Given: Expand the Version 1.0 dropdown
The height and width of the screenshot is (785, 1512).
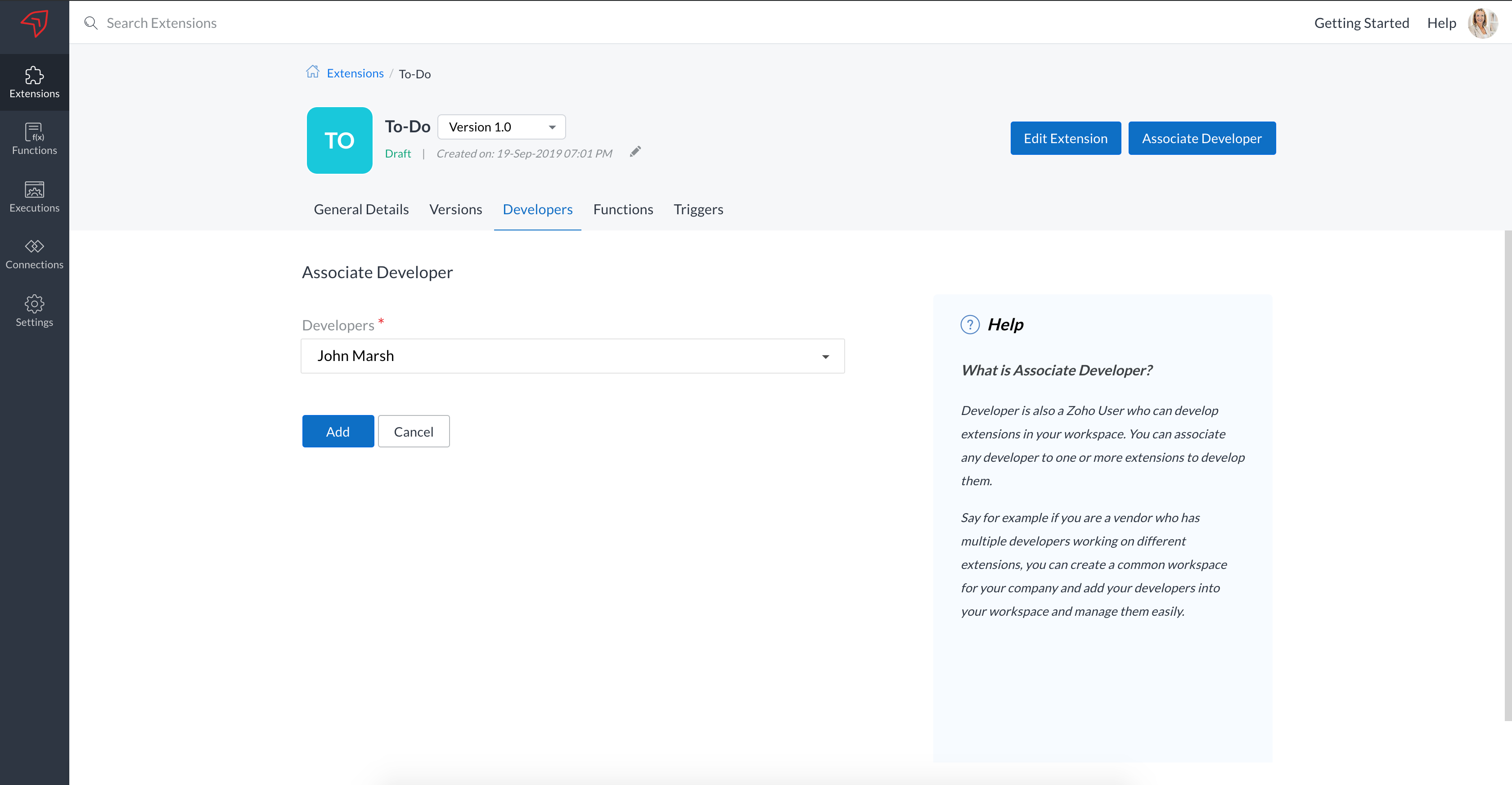Looking at the screenshot, I should (x=501, y=127).
